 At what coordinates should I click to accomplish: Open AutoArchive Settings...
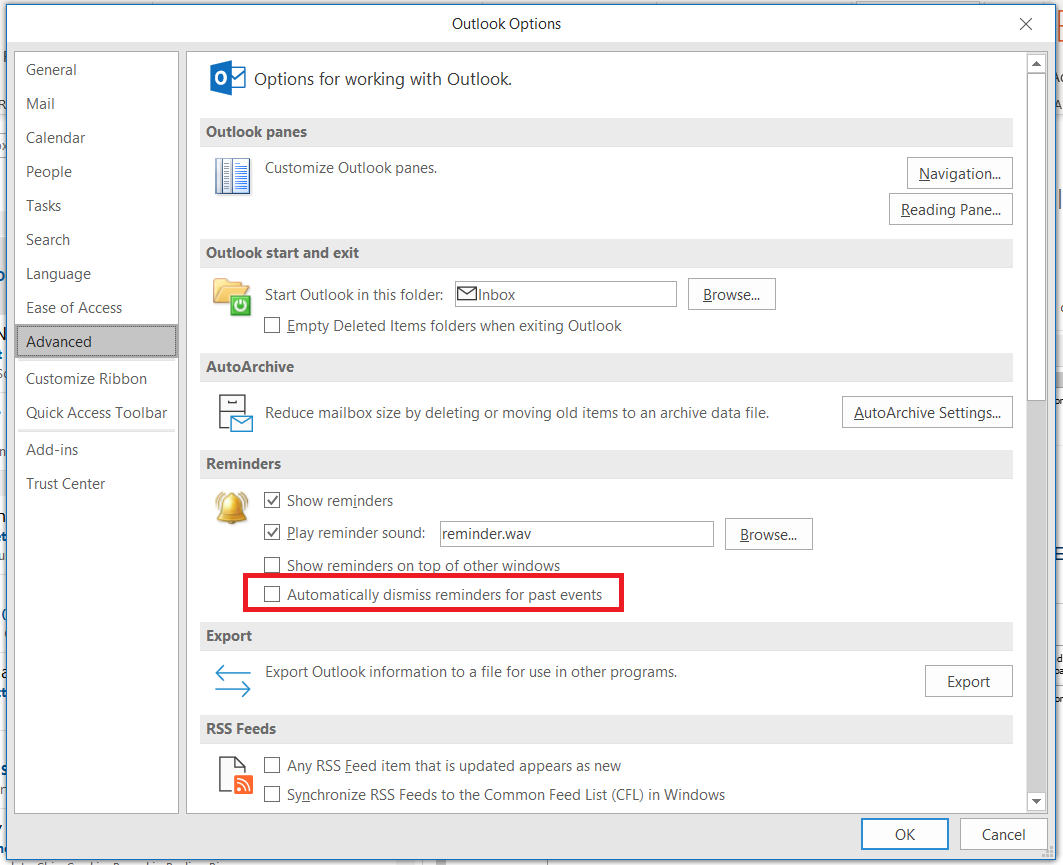point(927,412)
